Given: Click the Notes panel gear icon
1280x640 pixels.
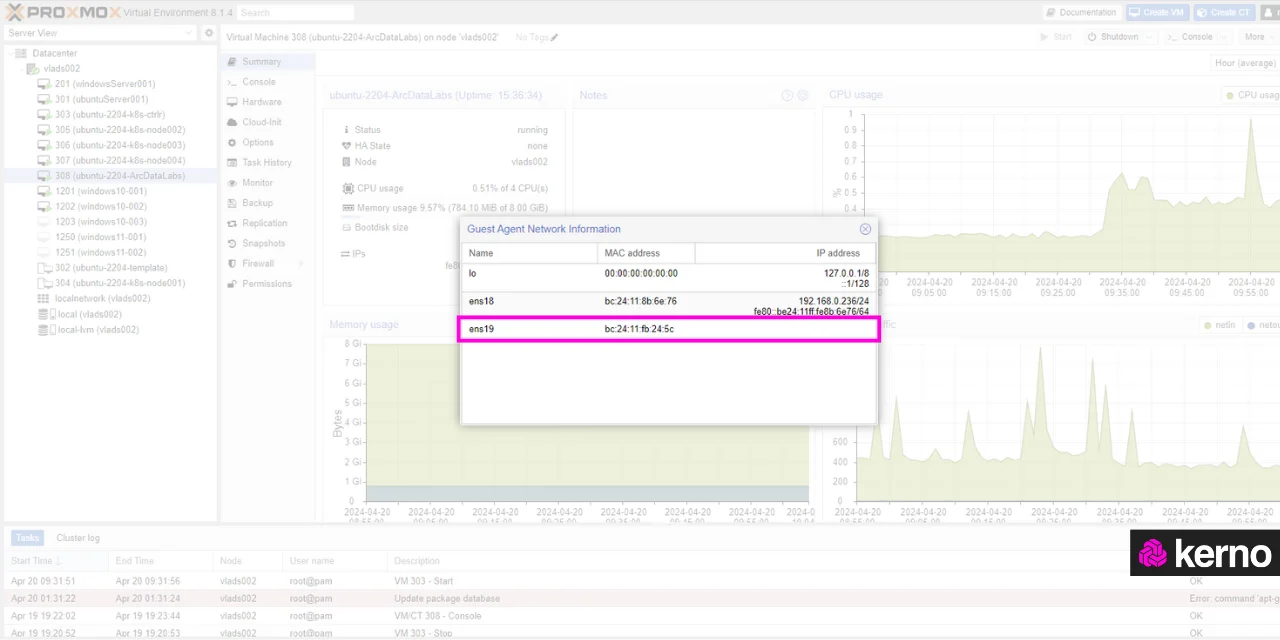Looking at the screenshot, I should (x=802, y=96).
